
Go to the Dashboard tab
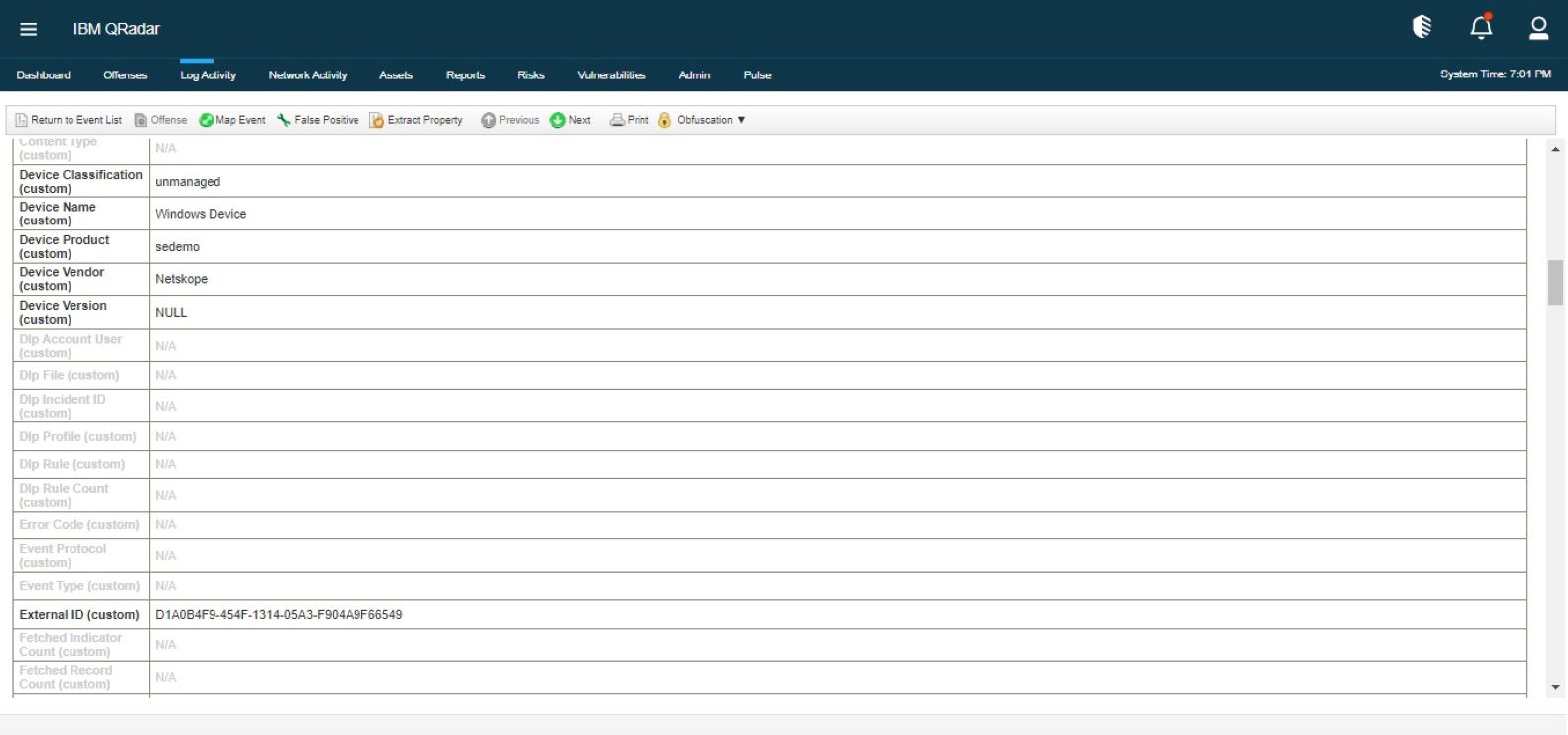pos(44,75)
